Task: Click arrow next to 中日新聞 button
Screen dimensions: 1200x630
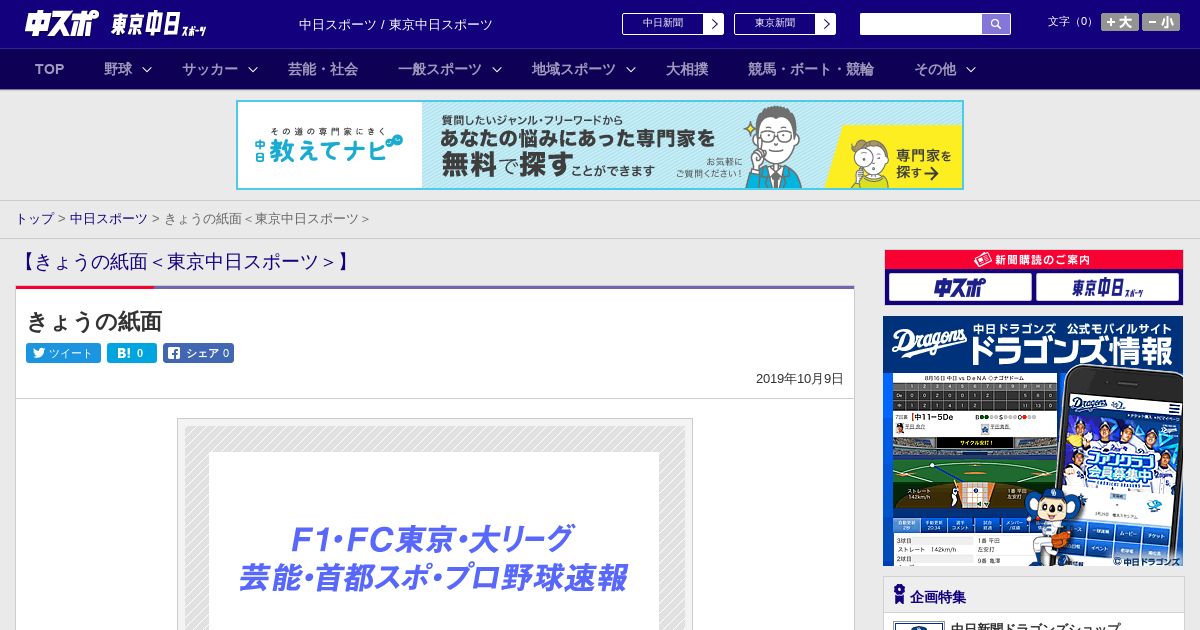Action: [x=714, y=24]
